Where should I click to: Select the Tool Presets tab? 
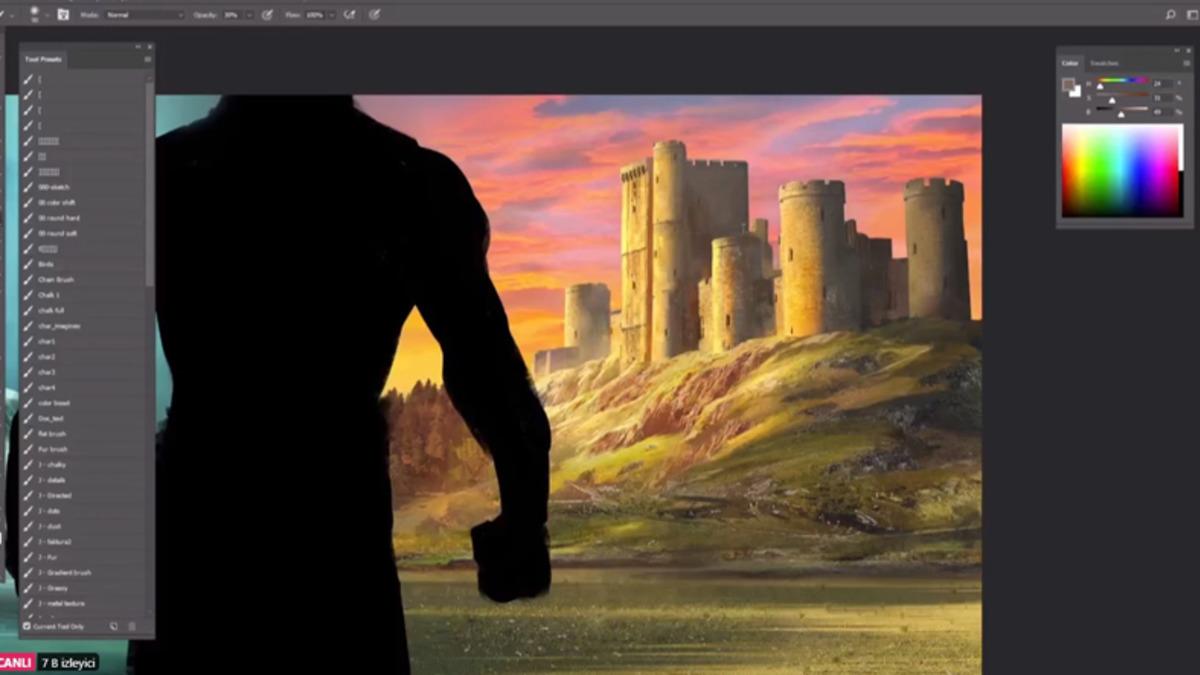click(x=43, y=60)
